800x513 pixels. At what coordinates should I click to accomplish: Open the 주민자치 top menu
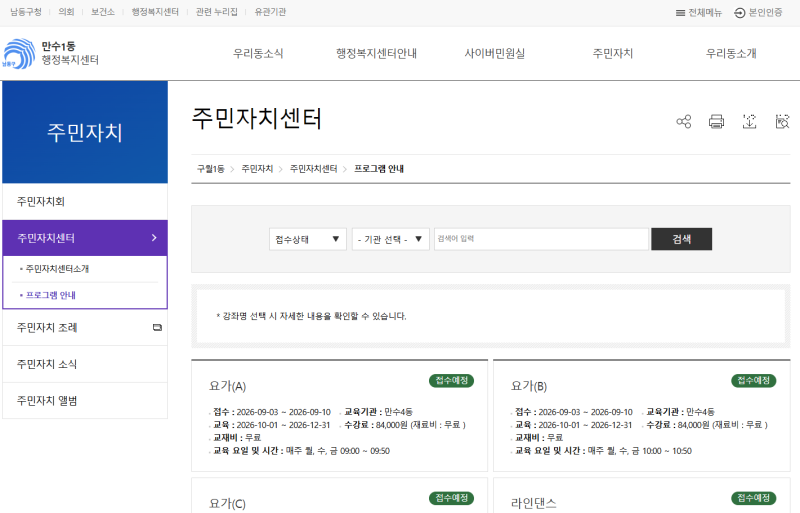(613, 53)
